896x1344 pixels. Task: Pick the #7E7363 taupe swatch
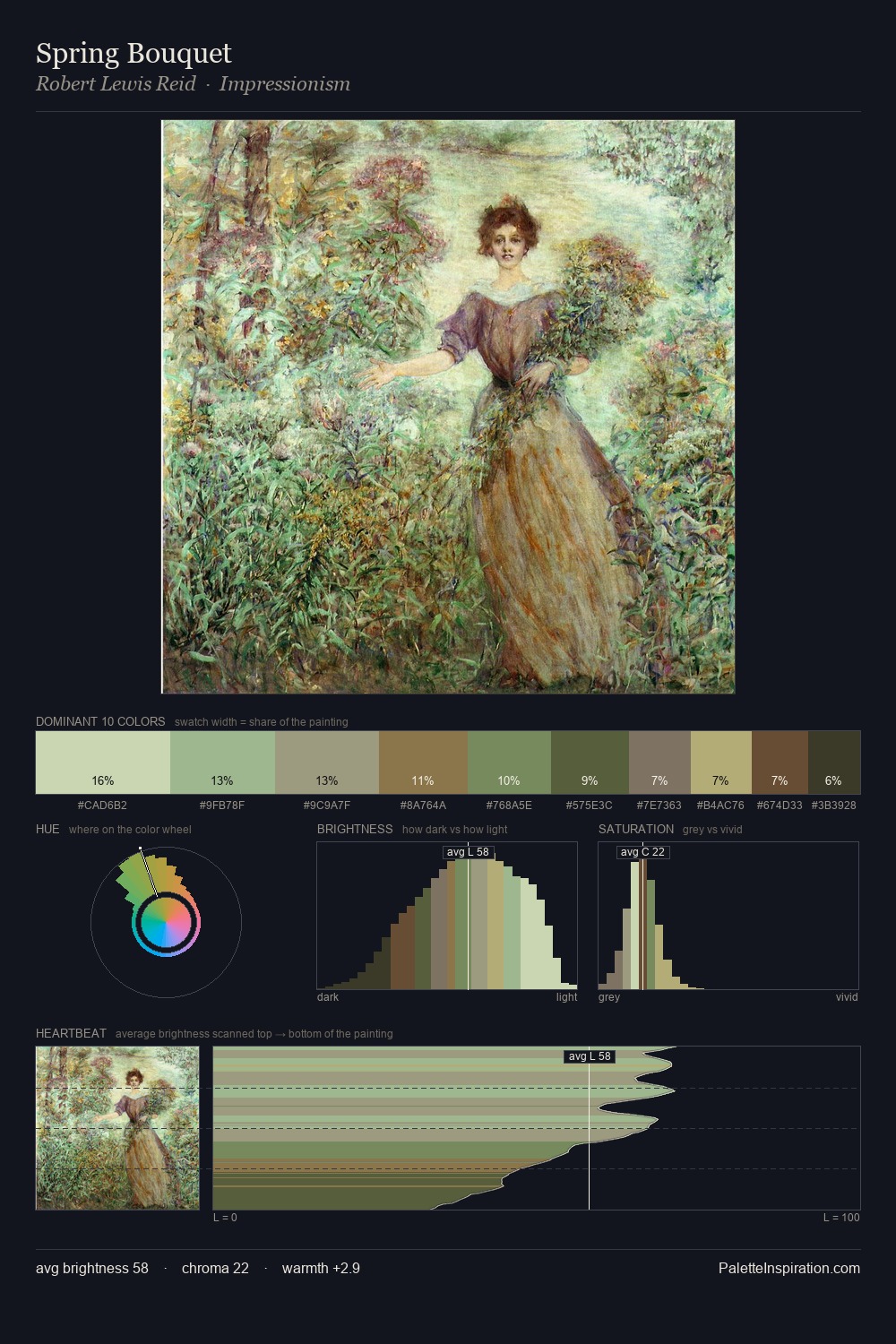659,762
